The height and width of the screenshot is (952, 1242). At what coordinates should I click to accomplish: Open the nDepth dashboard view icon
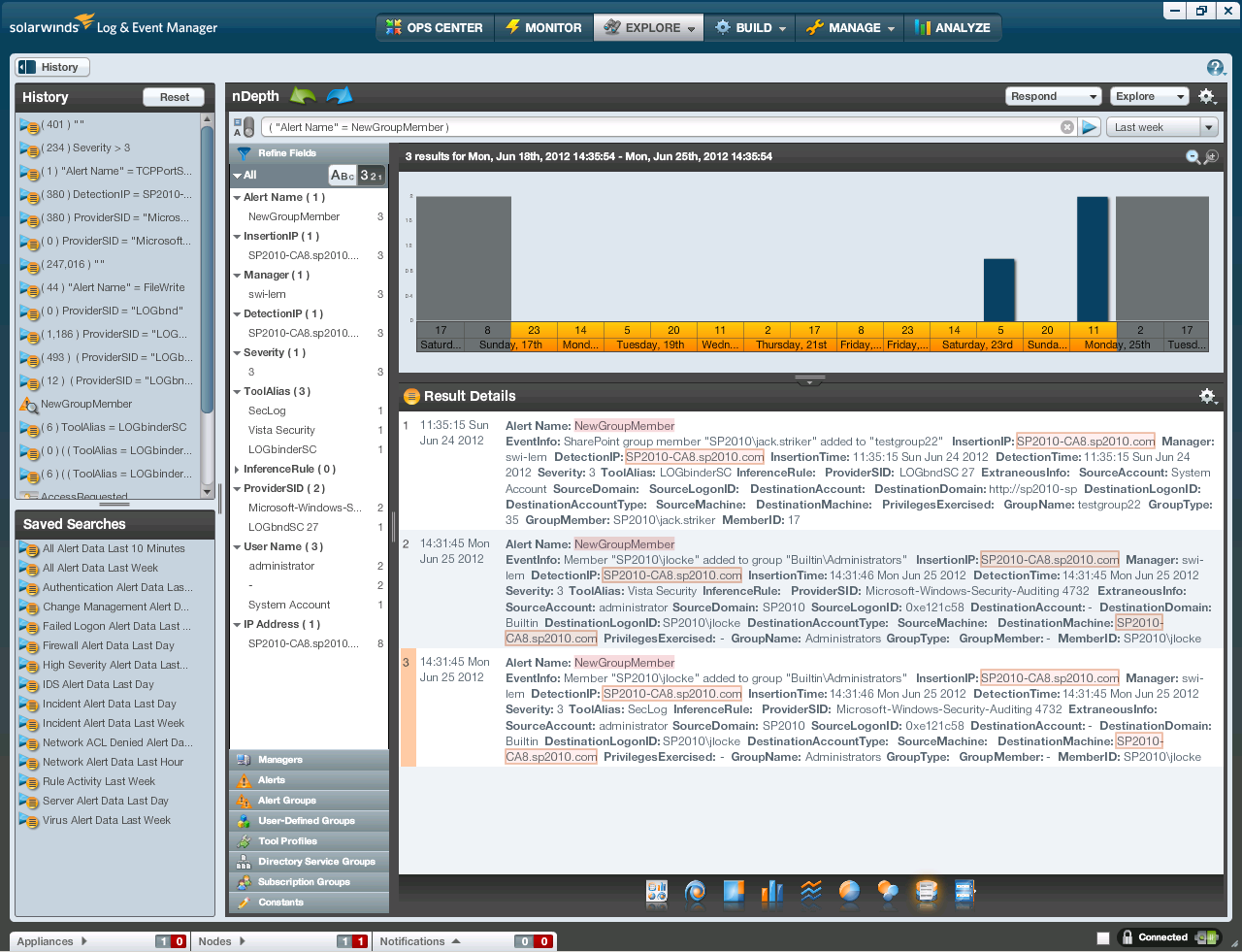click(657, 892)
